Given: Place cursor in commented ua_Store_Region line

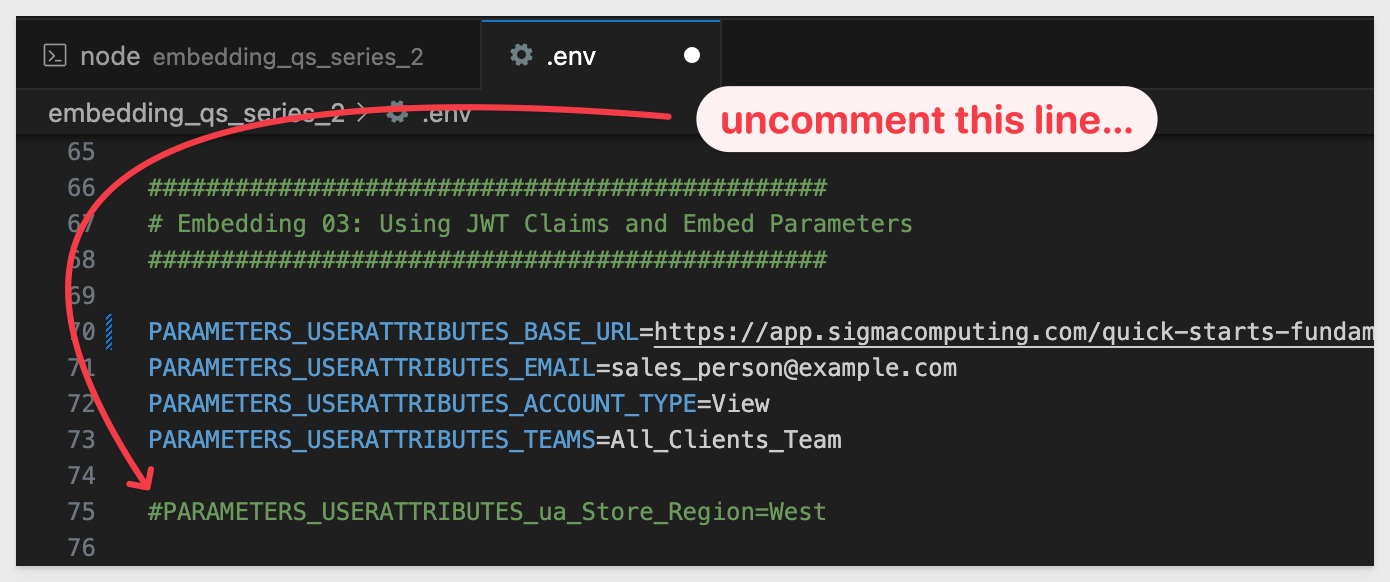Looking at the screenshot, I should 487,512.
